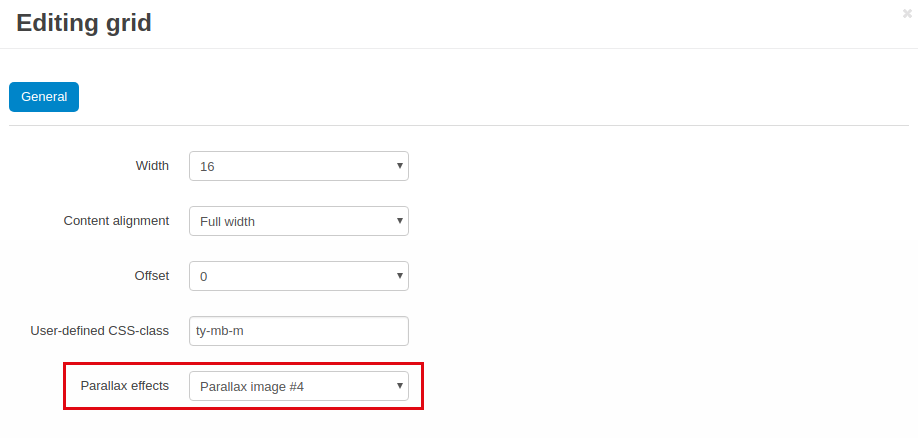Open the Offset dropdown

pyautogui.click(x=299, y=276)
